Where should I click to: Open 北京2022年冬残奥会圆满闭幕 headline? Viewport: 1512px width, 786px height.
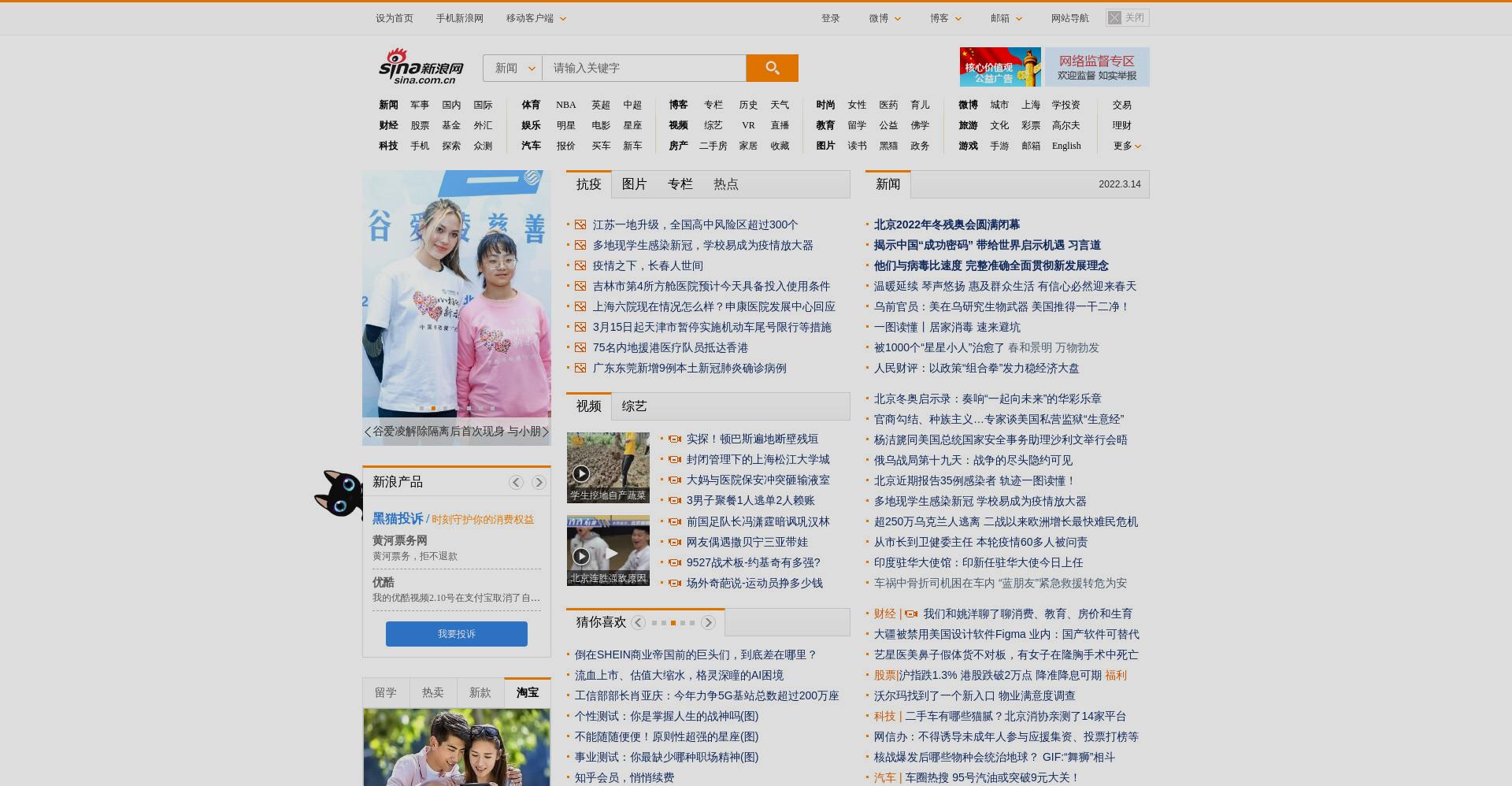point(947,224)
